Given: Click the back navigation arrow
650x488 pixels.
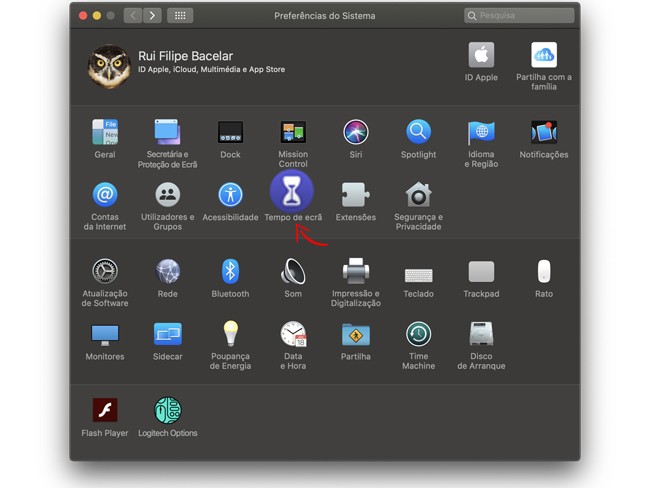Looking at the screenshot, I should [133, 16].
